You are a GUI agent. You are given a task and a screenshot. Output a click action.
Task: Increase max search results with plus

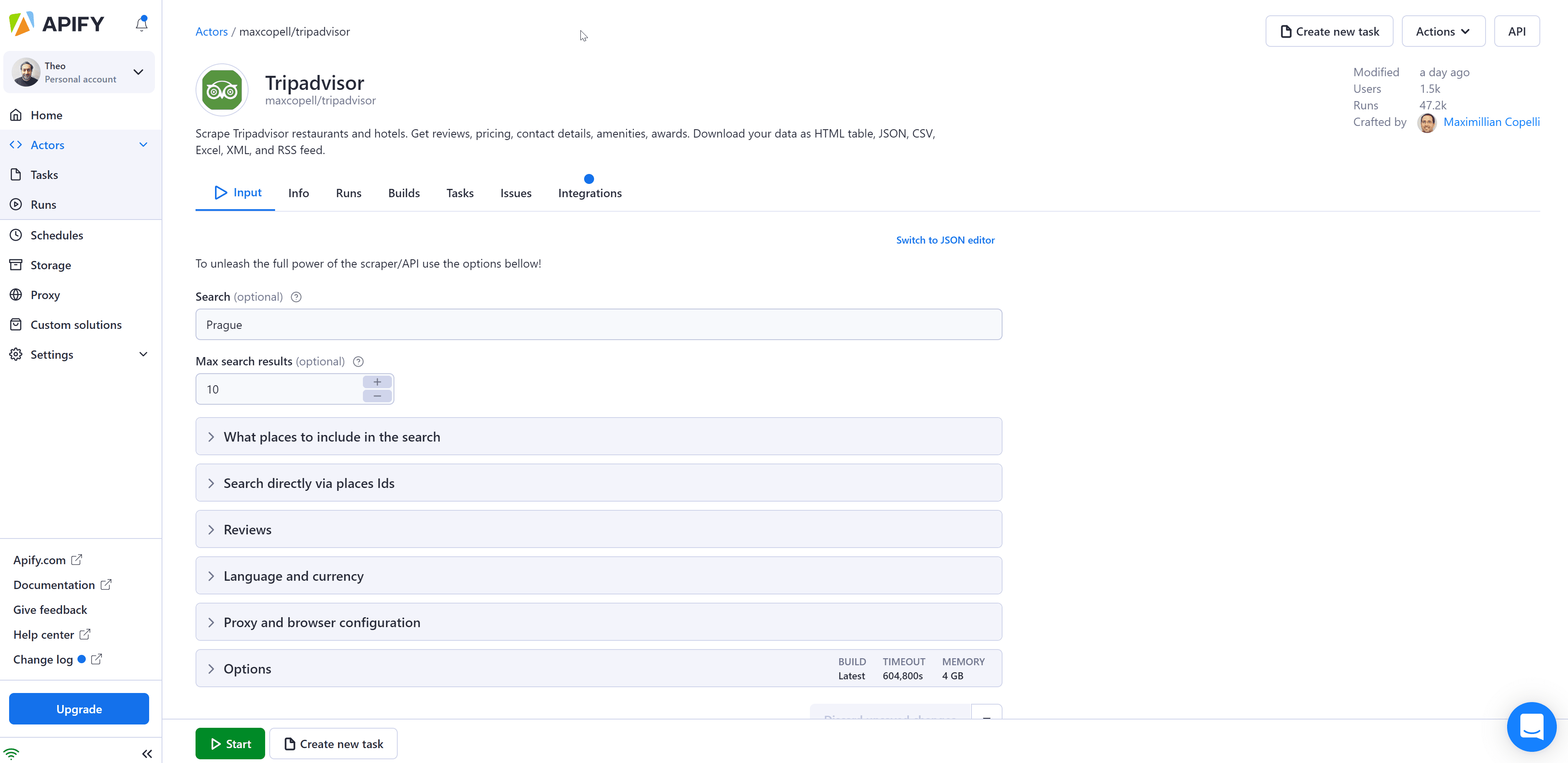coord(377,382)
